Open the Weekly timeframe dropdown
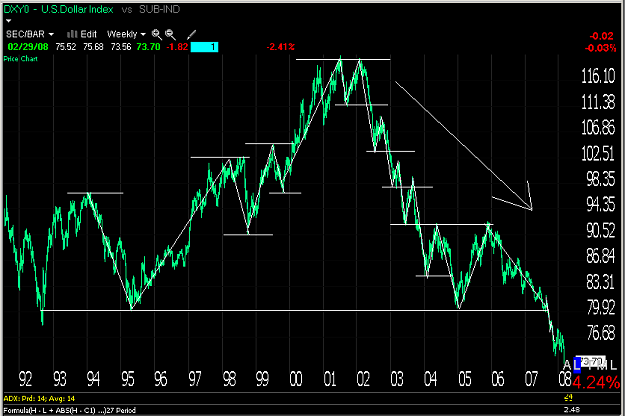The width and height of the screenshot is (625, 416). pos(126,34)
